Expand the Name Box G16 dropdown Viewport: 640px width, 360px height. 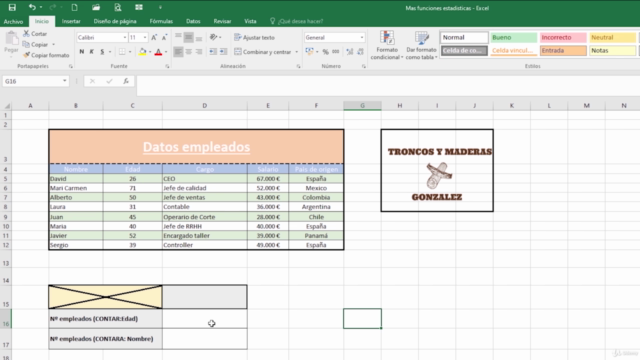[64, 81]
